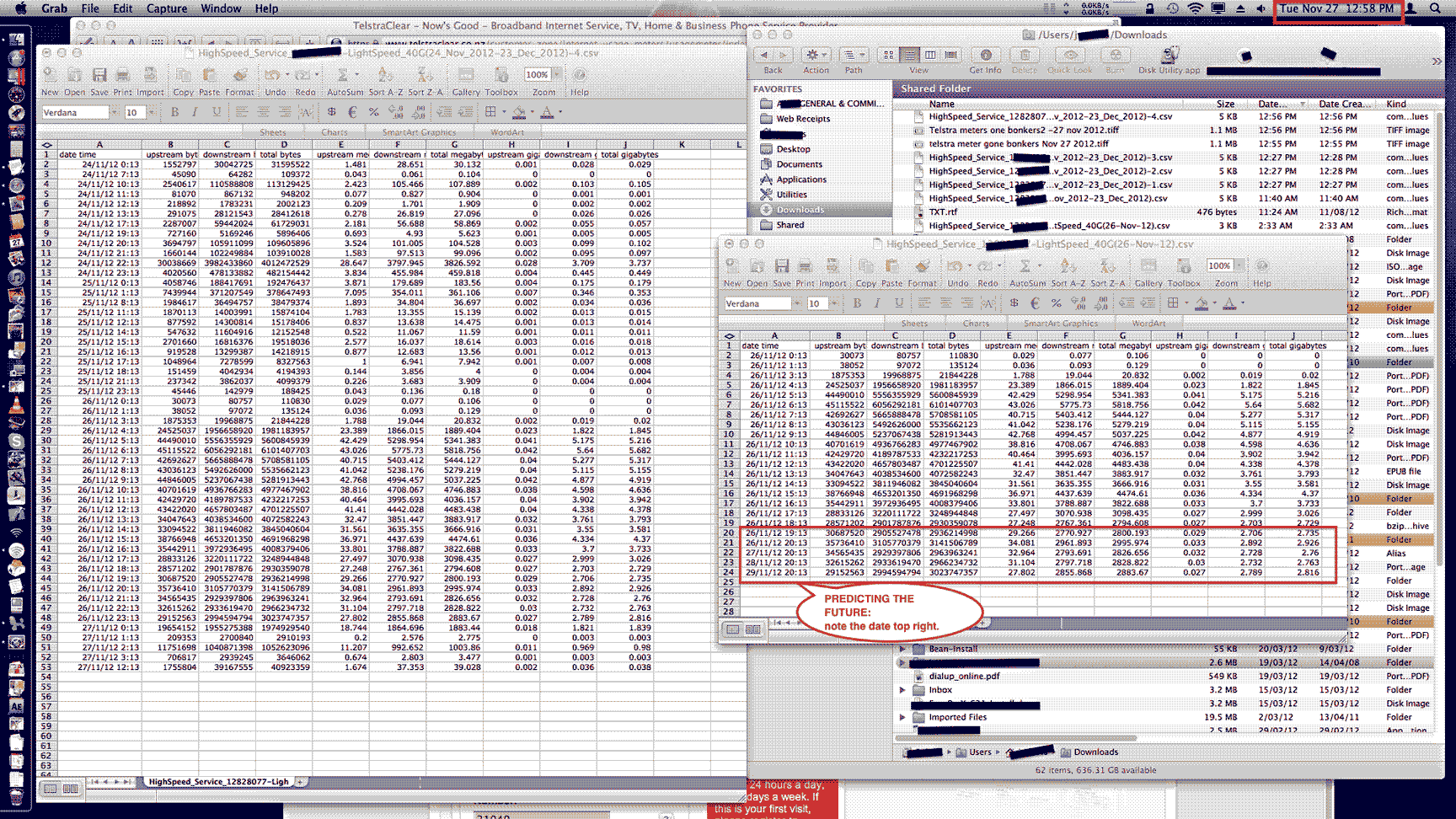The width and height of the screenshot is (1456, 819).
Task: Click Copy icon in 26-Nov spreadsheet toolbar
Action: tap(866, 266)
